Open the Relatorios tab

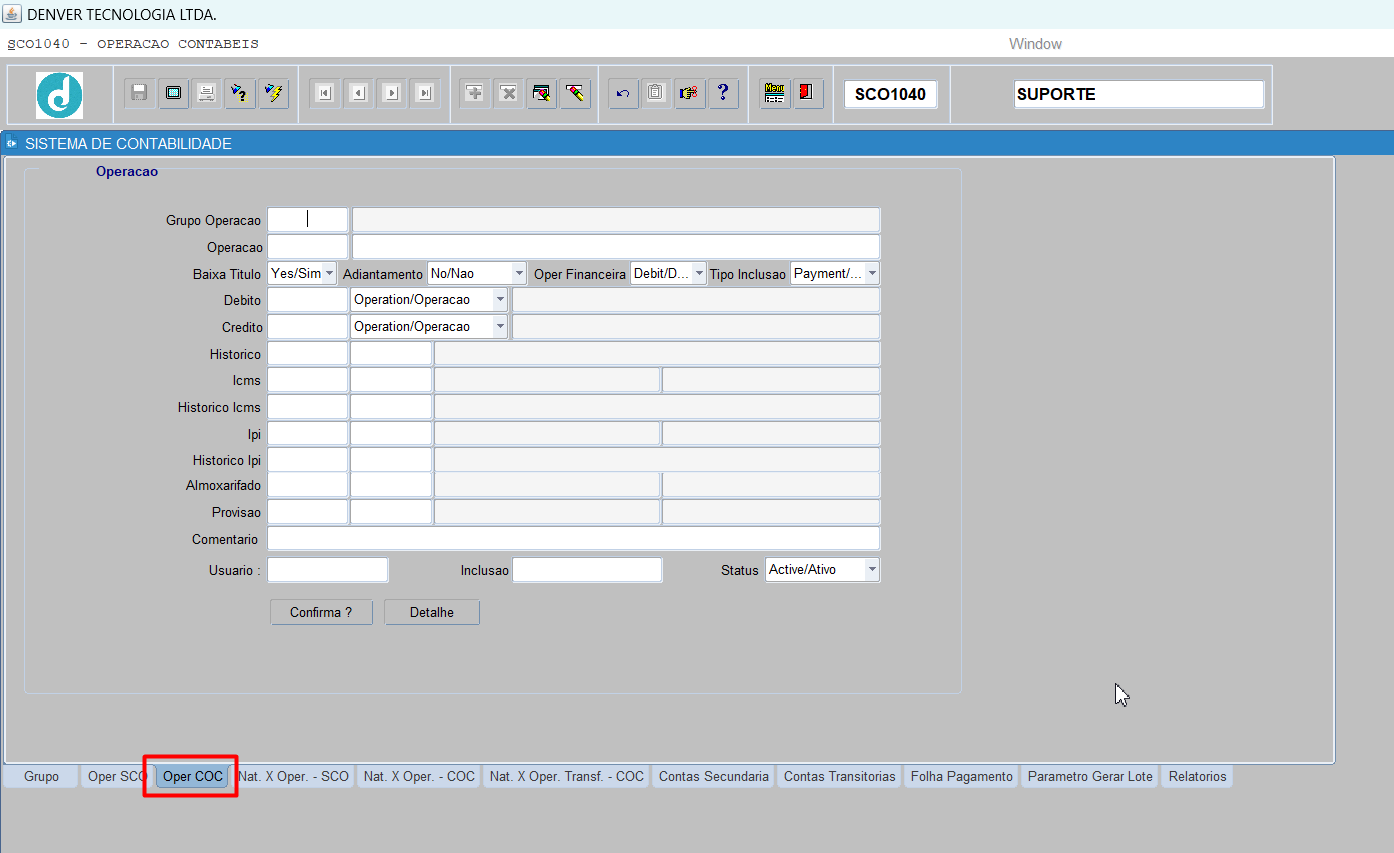[x=1197, y=776]
